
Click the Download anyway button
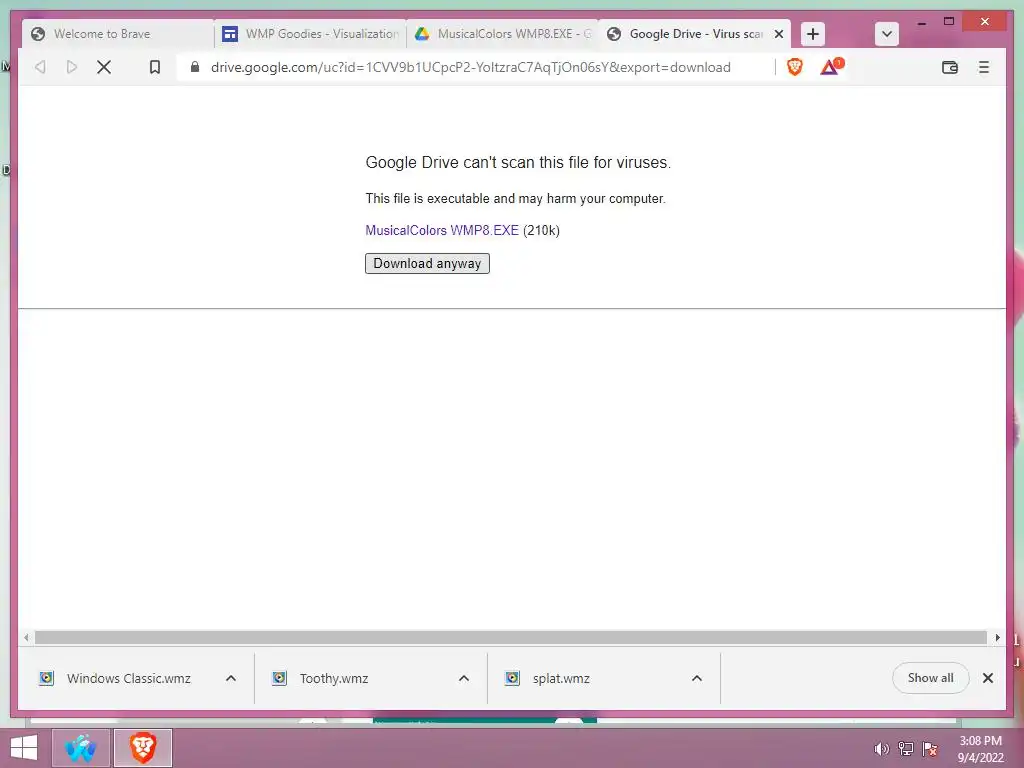pos(427,263)
